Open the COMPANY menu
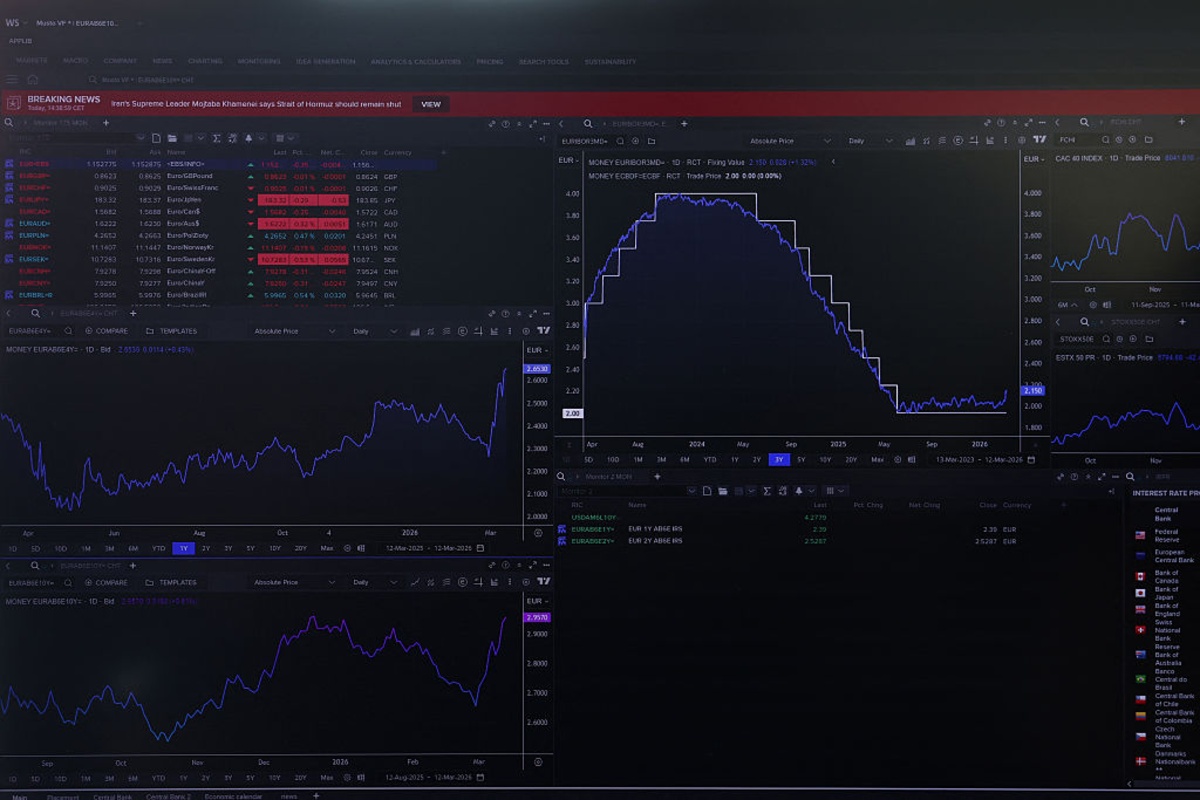The height and width of the screenshot is (800, 1200). [120, 61]
